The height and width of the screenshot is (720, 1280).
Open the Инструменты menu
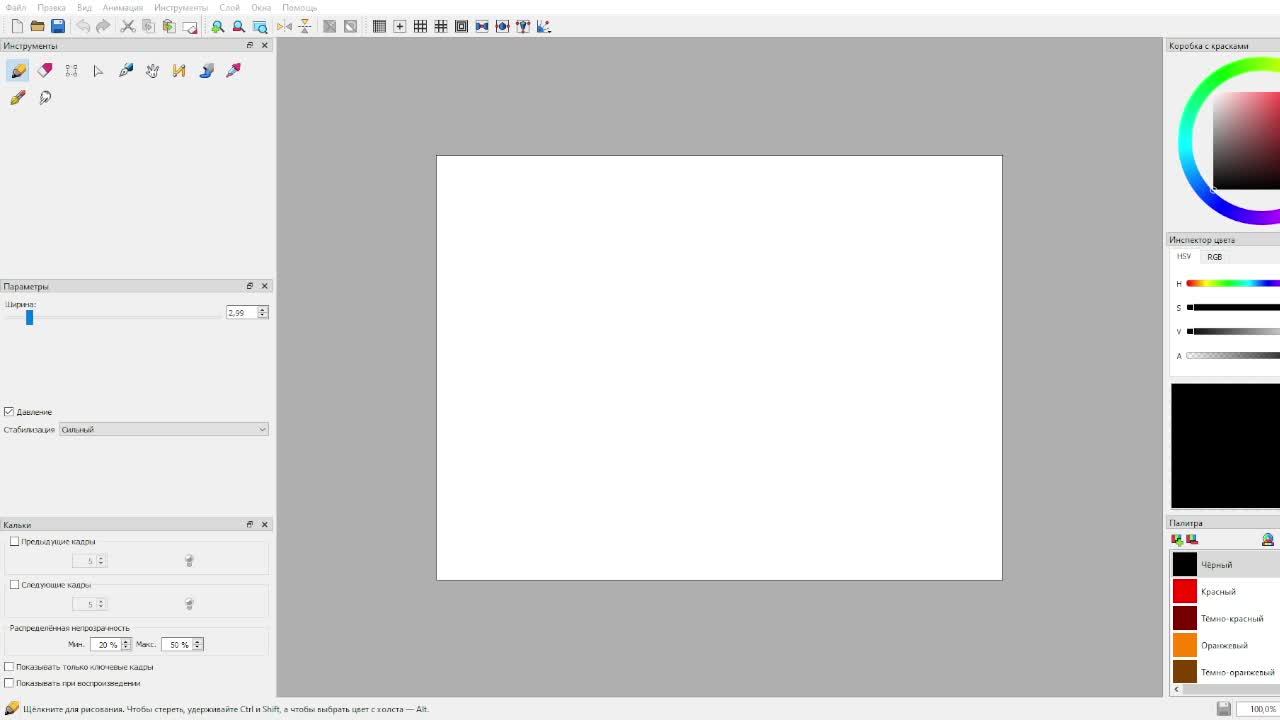coord(181,7)
